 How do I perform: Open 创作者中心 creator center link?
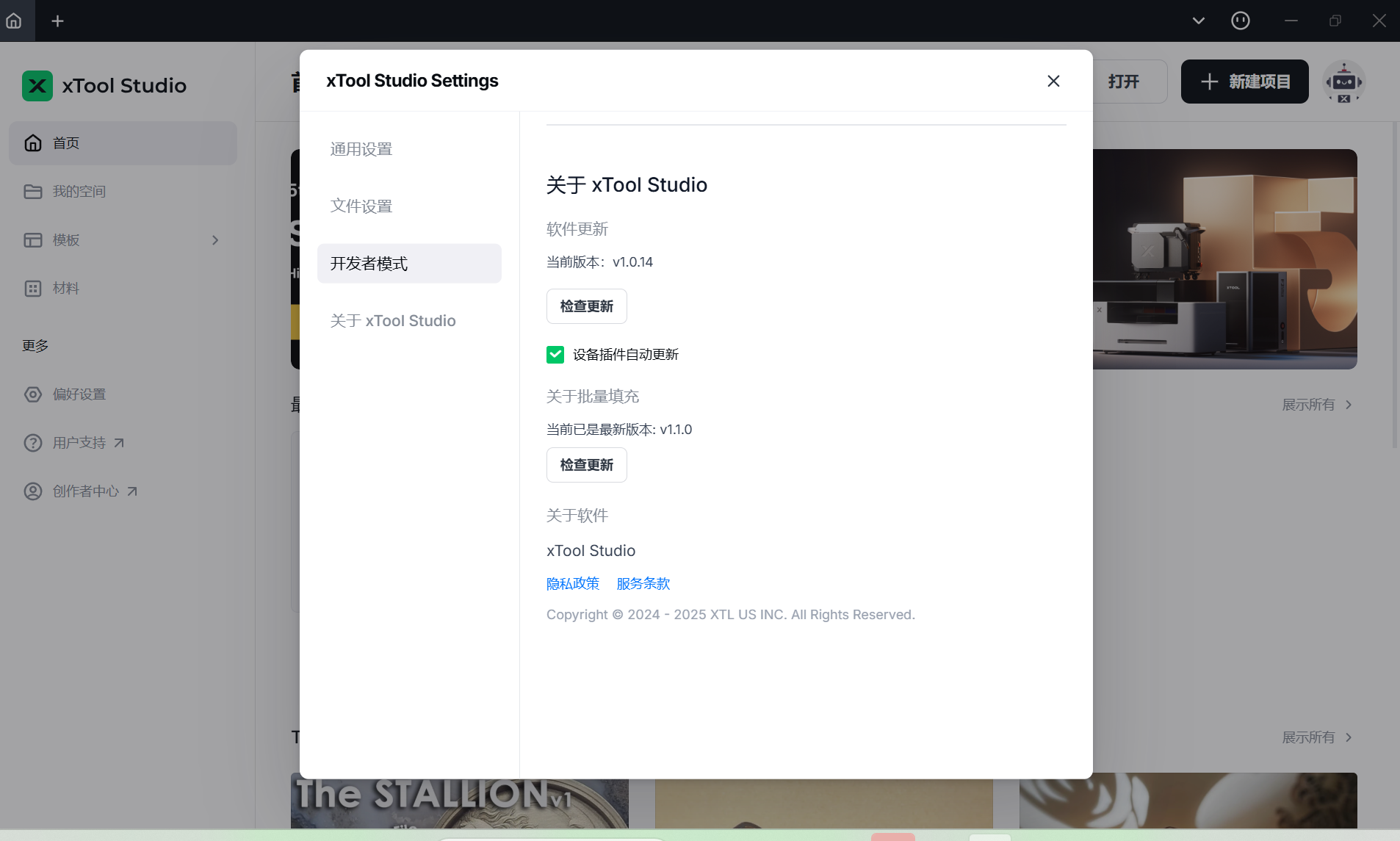(85, 491)
